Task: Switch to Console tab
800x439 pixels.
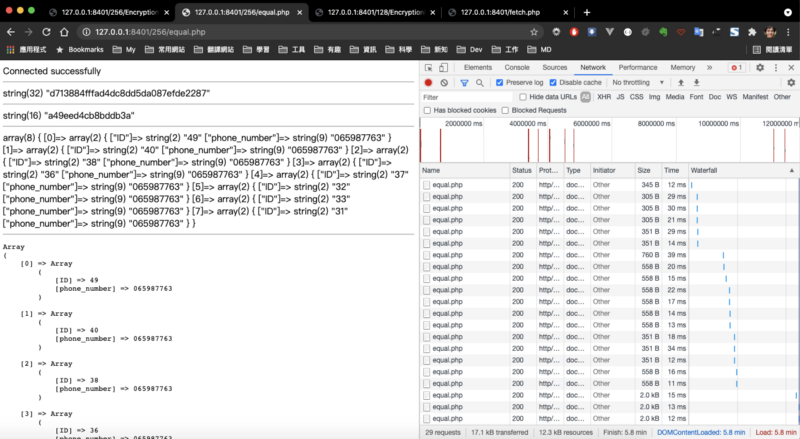Action: (x=517, y=67)
